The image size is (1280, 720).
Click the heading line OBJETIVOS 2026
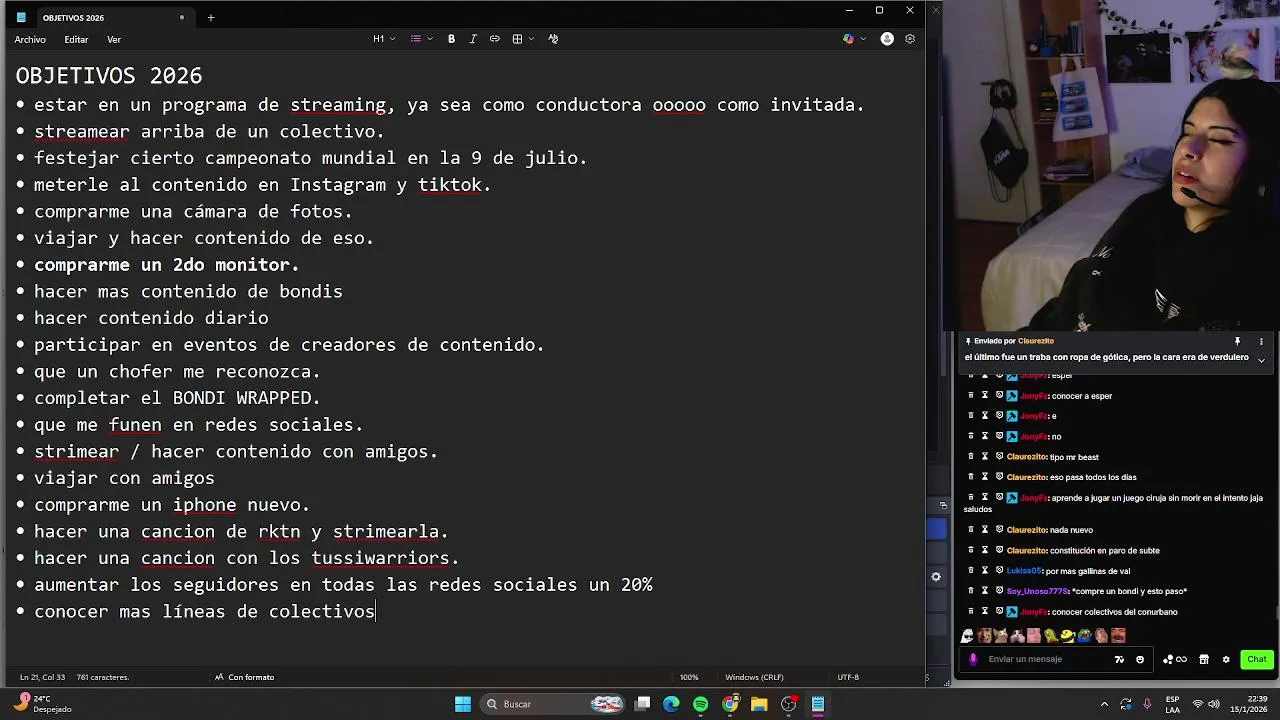109,76
